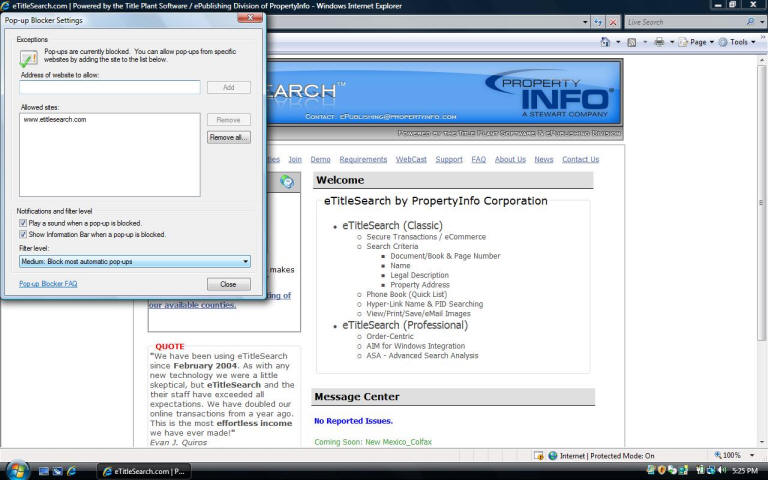
Task: Click the eTitleSearch.com taskbar button
Action: 144,471
